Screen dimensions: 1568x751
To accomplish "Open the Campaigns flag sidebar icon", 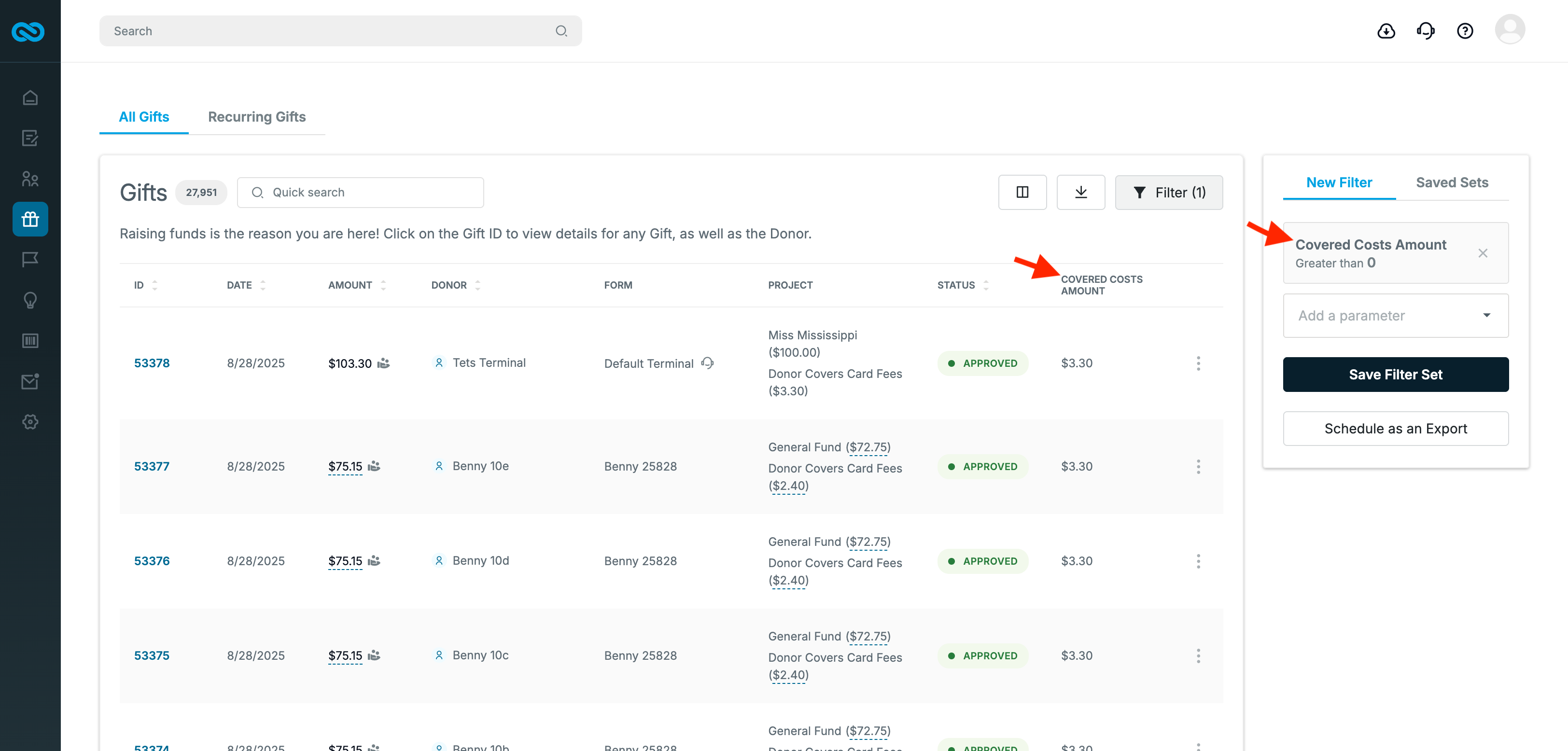I will 30,260.
